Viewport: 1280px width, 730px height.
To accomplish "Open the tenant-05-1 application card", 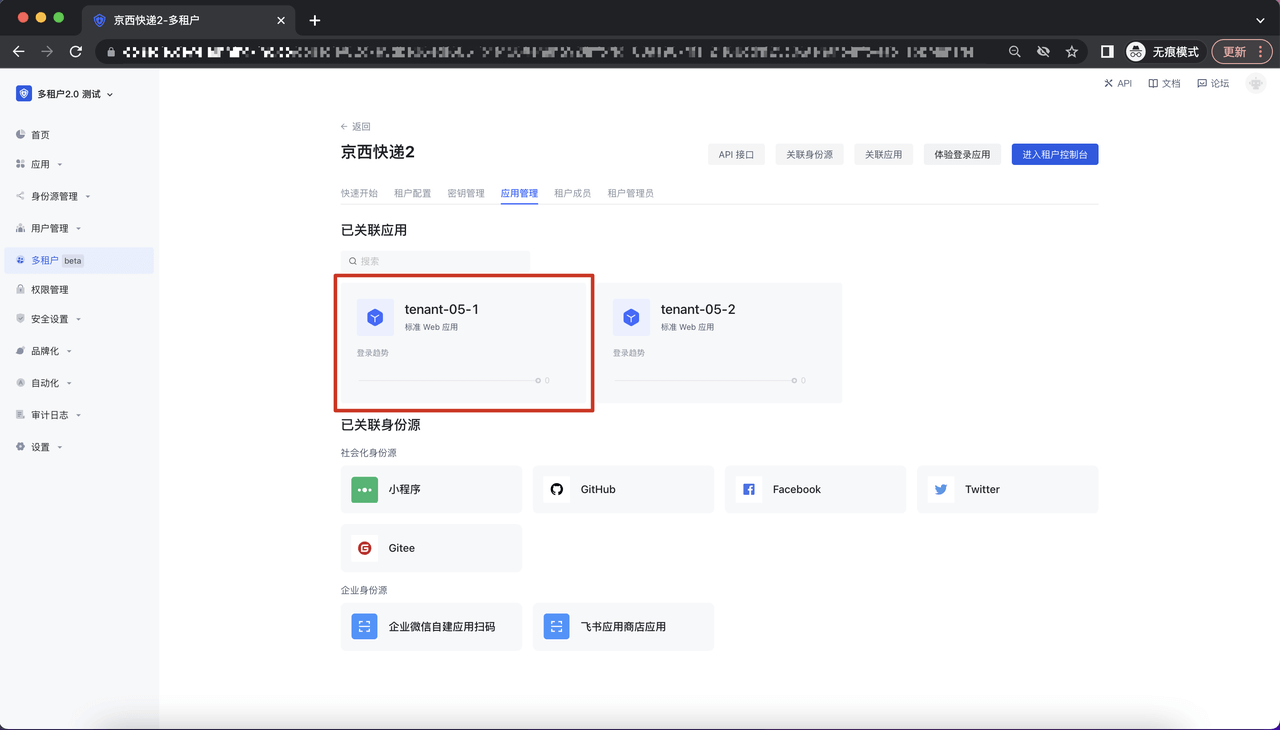I will point(464,343).
